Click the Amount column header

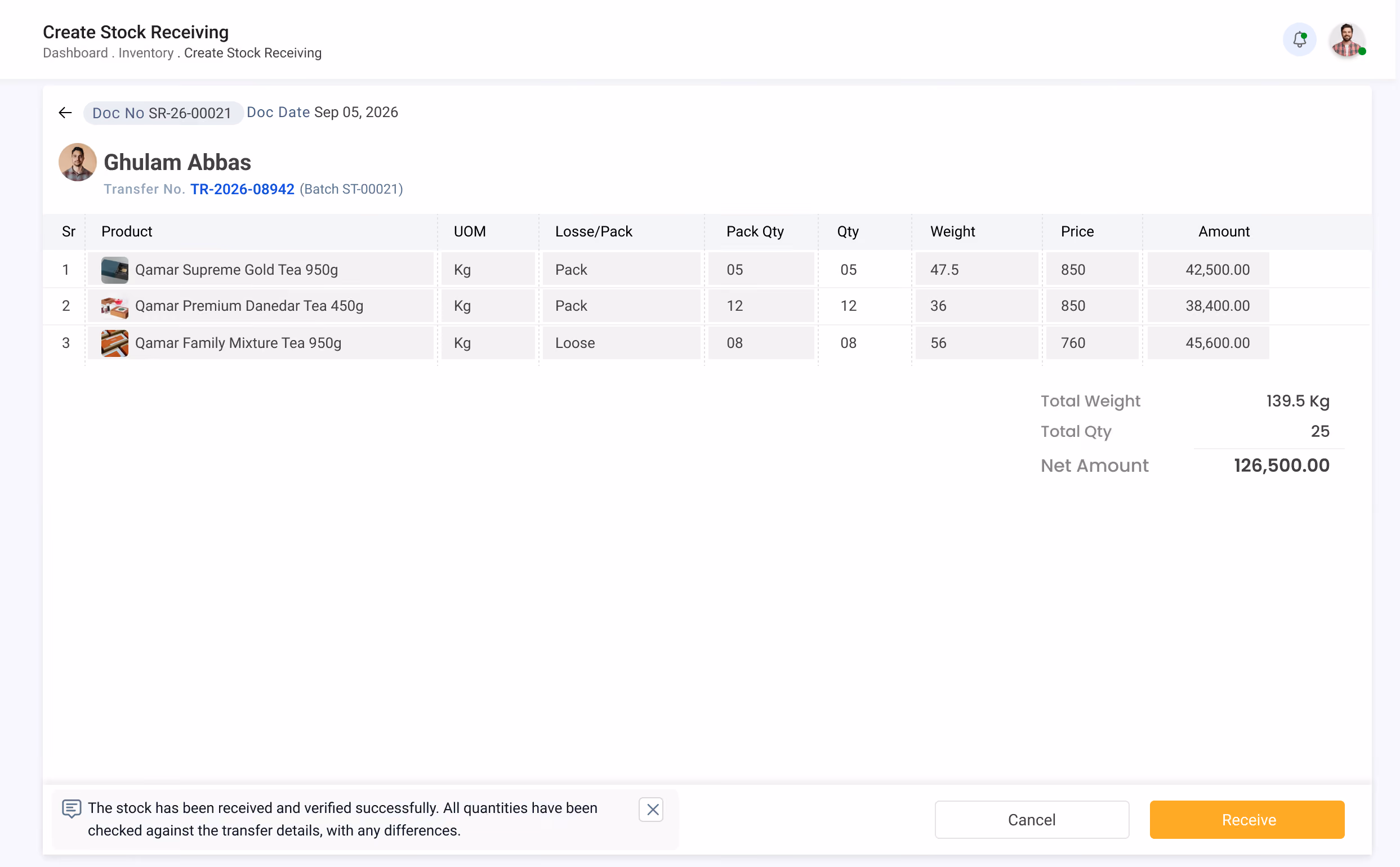(1223, 231)
